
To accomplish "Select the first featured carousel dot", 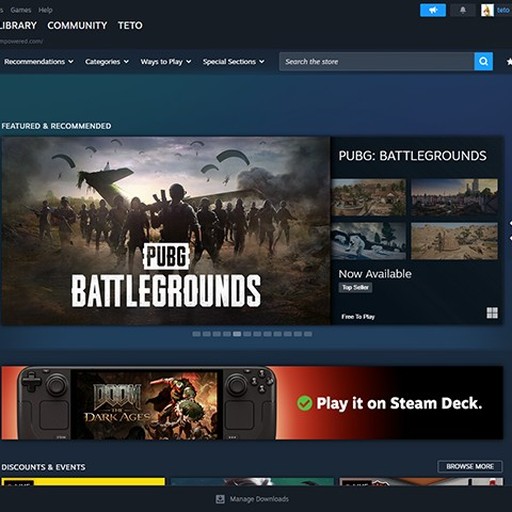I will point(196,334).
